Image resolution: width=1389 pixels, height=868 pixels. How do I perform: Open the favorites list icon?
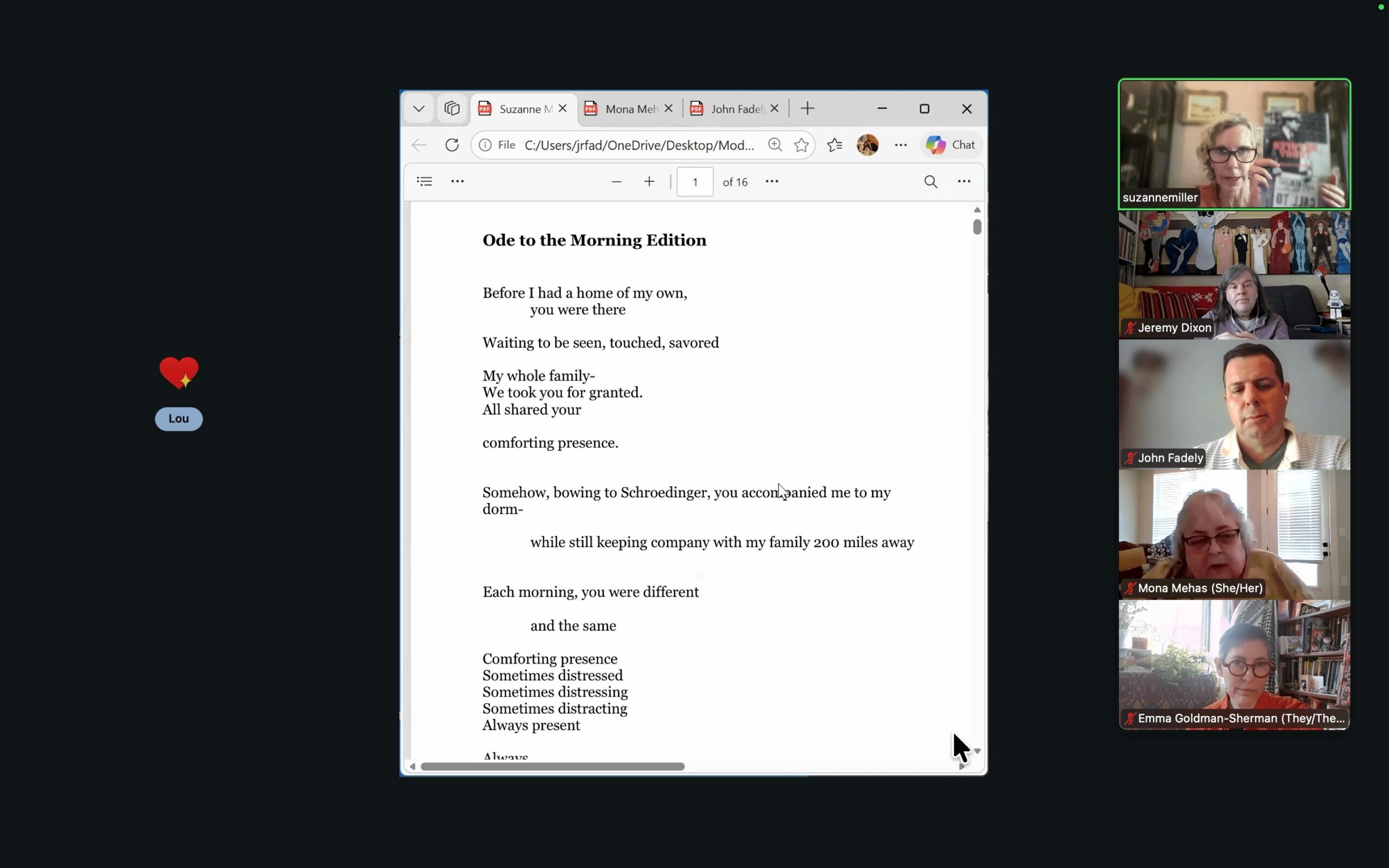pos(834,145)
